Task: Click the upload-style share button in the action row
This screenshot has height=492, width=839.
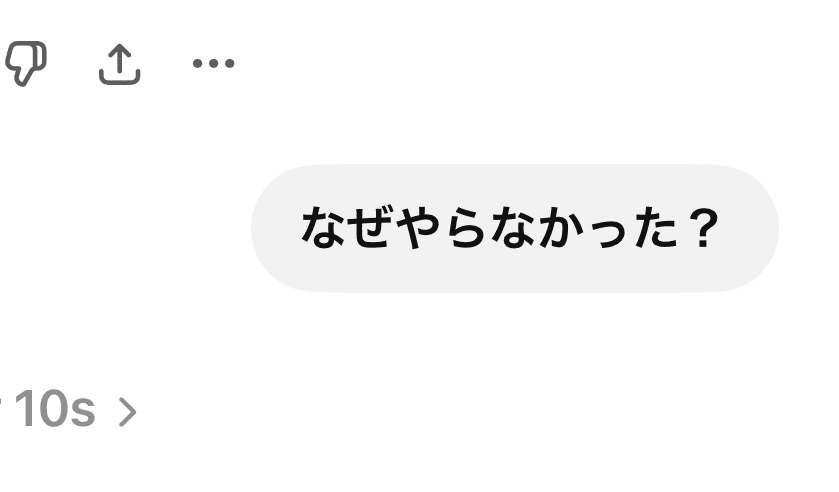Action: (120, 64)
